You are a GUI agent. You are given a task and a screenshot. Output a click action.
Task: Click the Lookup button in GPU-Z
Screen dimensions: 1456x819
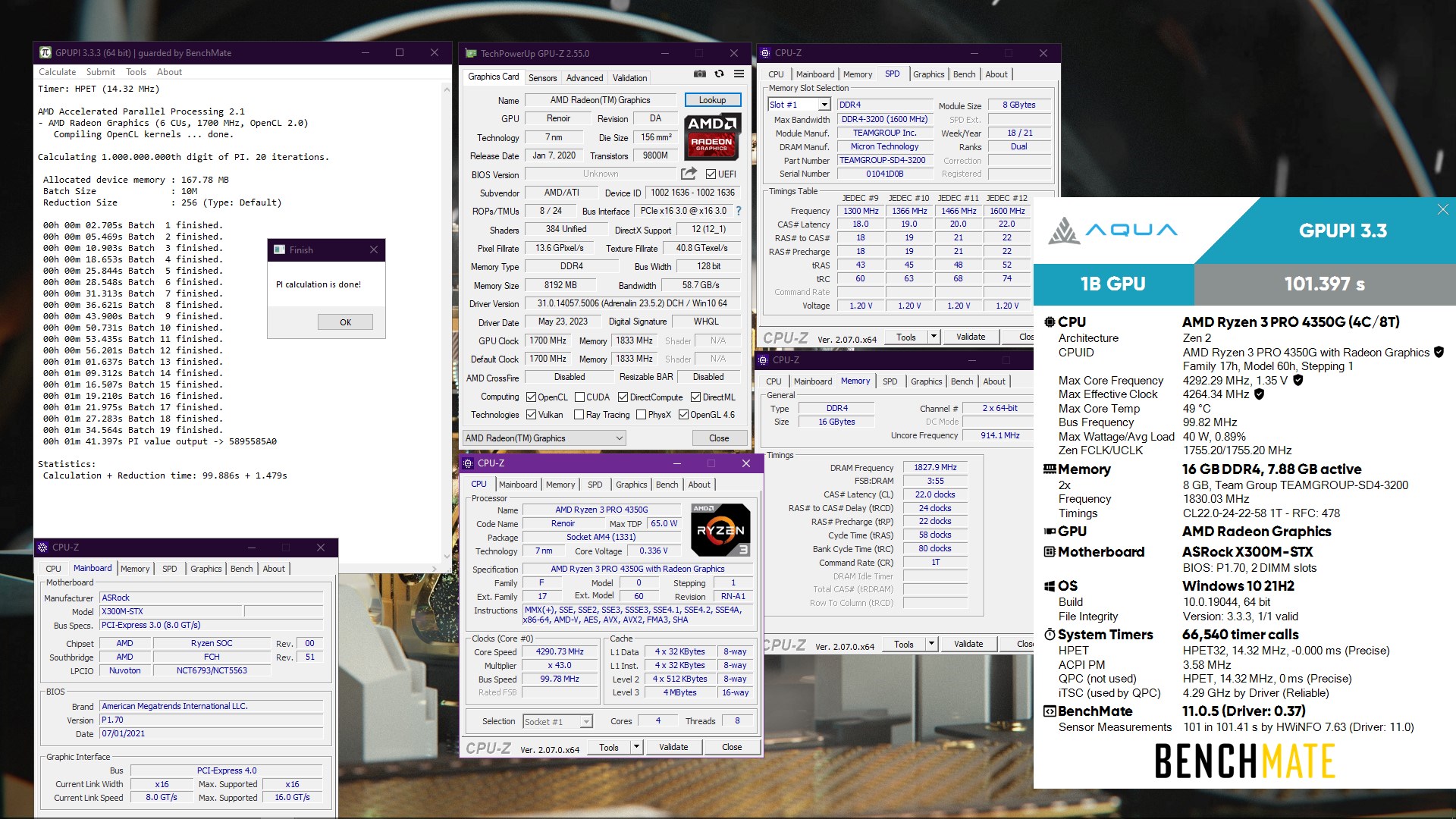tap(712, 100)
